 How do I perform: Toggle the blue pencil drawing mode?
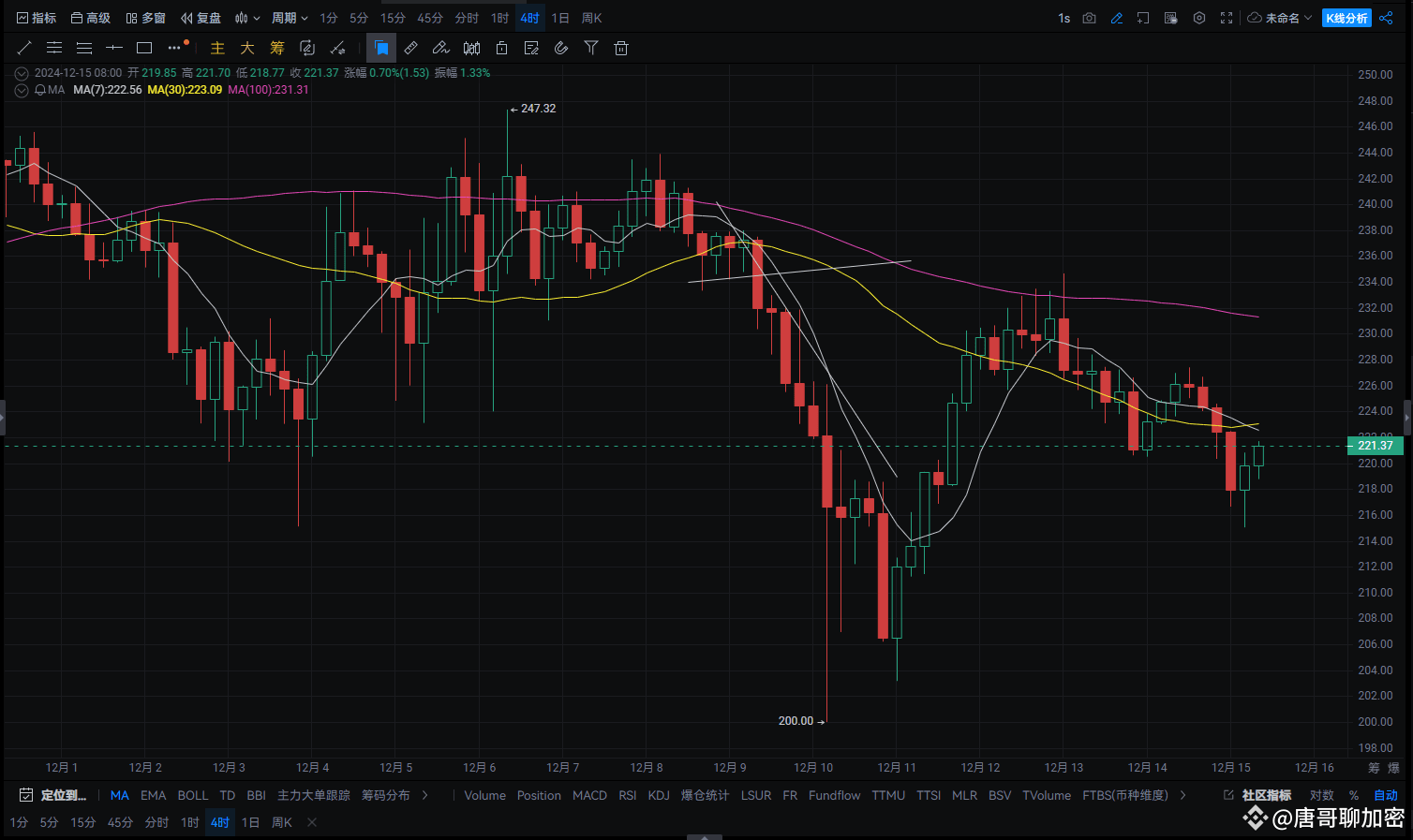(x=1116, y=18)
